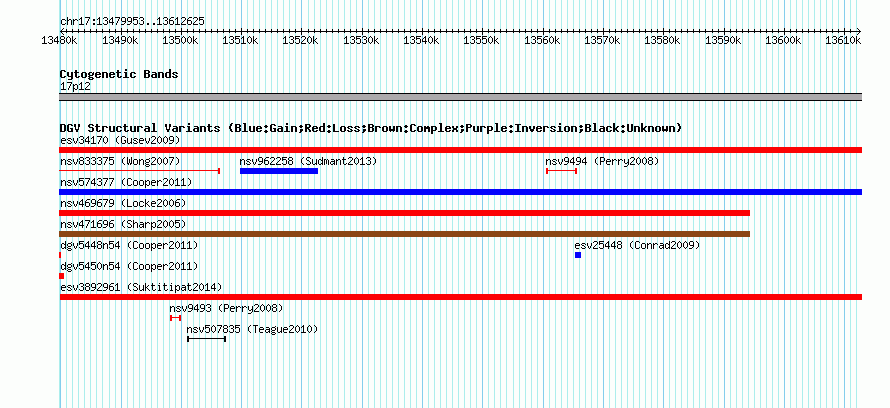
Task: Click the chr17:13479953..13612625 region label
Action: tap(132, 22)
